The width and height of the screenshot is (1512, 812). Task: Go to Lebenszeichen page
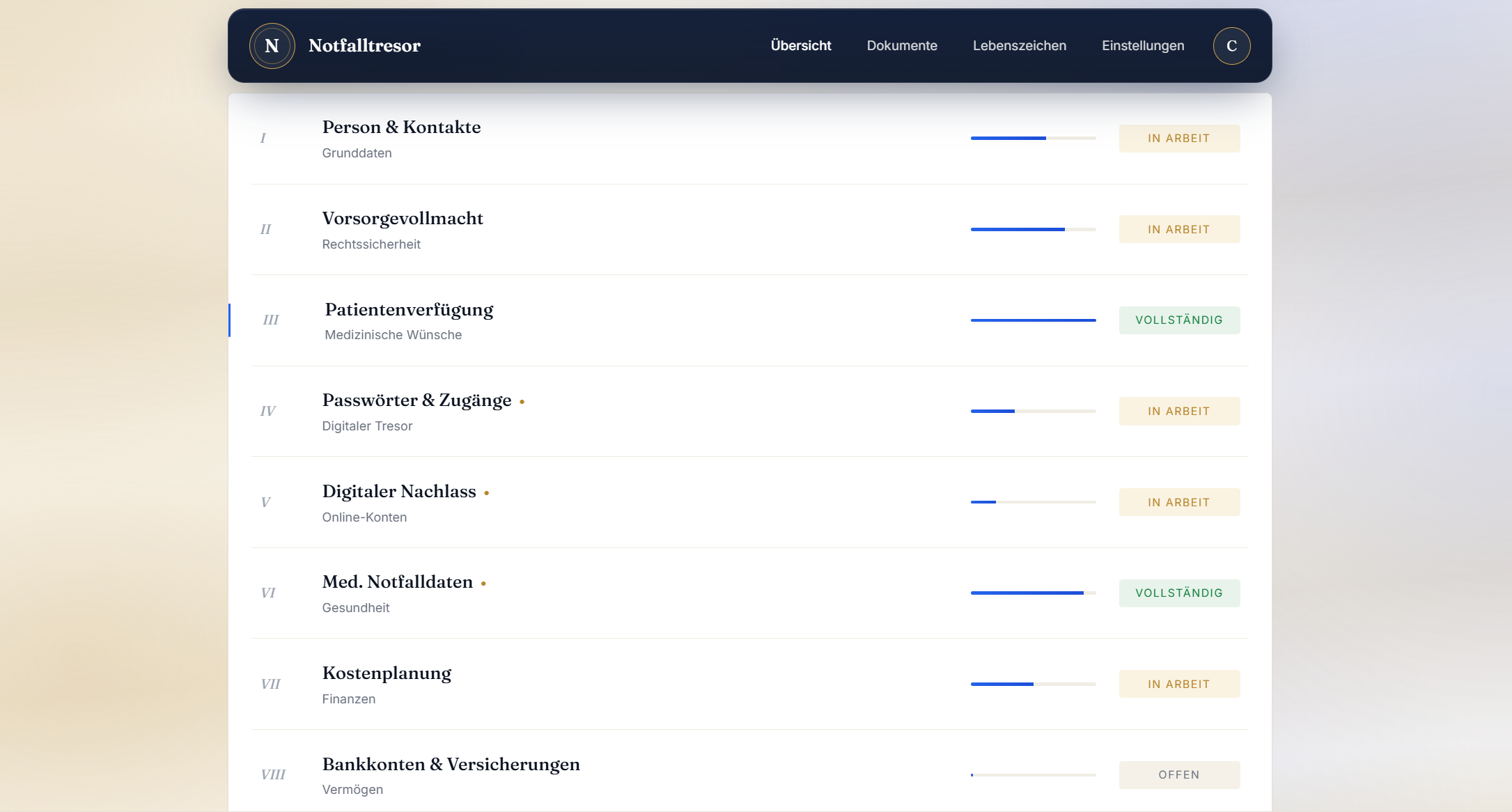[1020, 46]
